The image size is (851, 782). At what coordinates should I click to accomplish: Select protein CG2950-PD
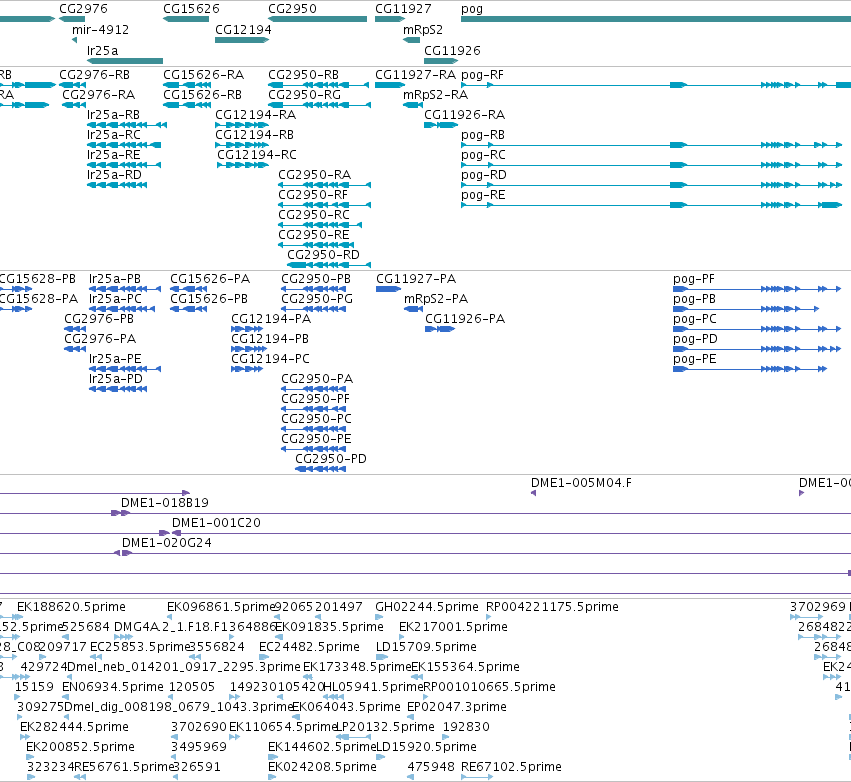(x=320, y=469)
